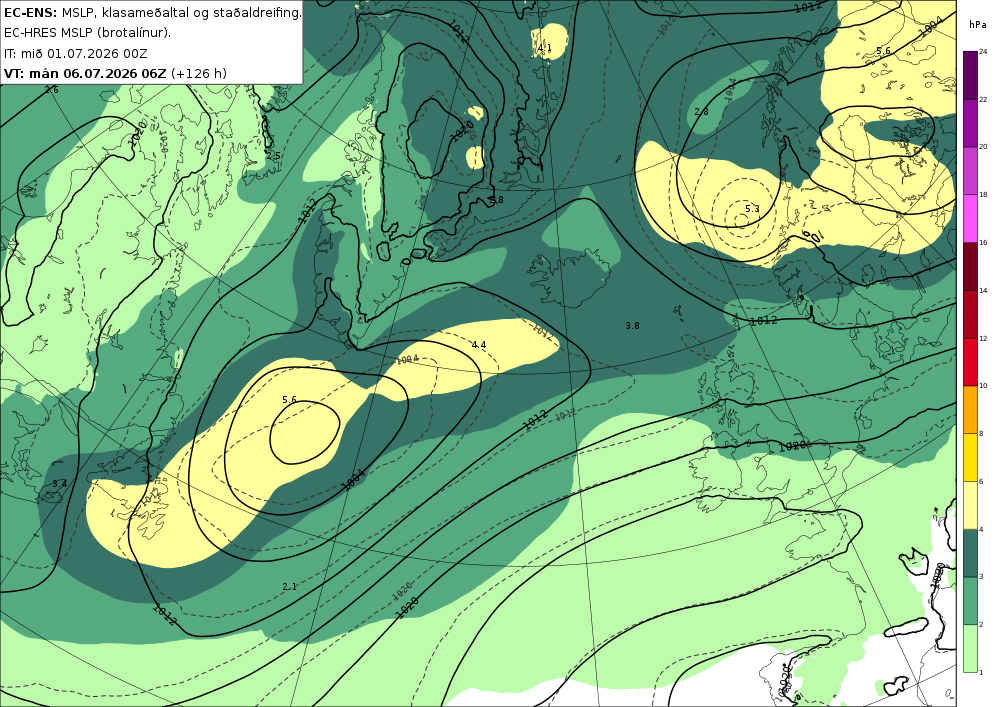This screenshot has height=707, width=1000.
Task: Click the colorbar tick label '8'
Action: (x=981, y=434)
